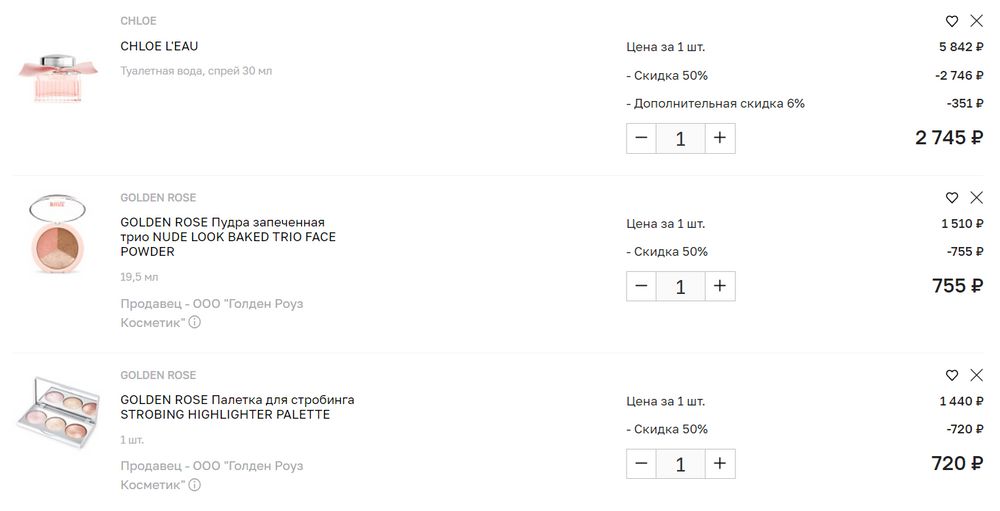The width and height of the screenshot is (1000, 511).
Task: Add one more baked trio face powder
Action: pyautogui.click(x=719, y=286)
